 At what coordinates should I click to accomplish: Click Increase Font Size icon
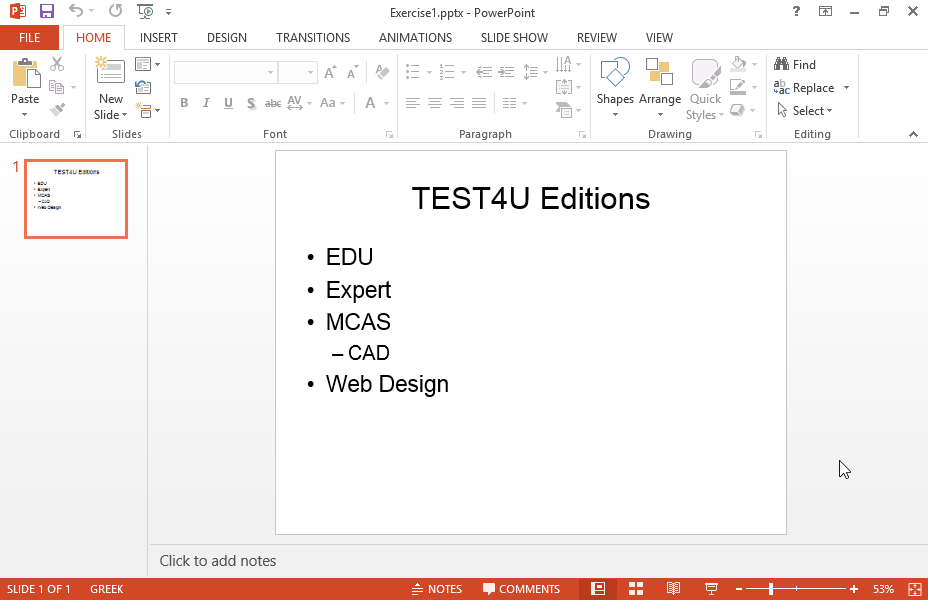[x=330, y=72]
